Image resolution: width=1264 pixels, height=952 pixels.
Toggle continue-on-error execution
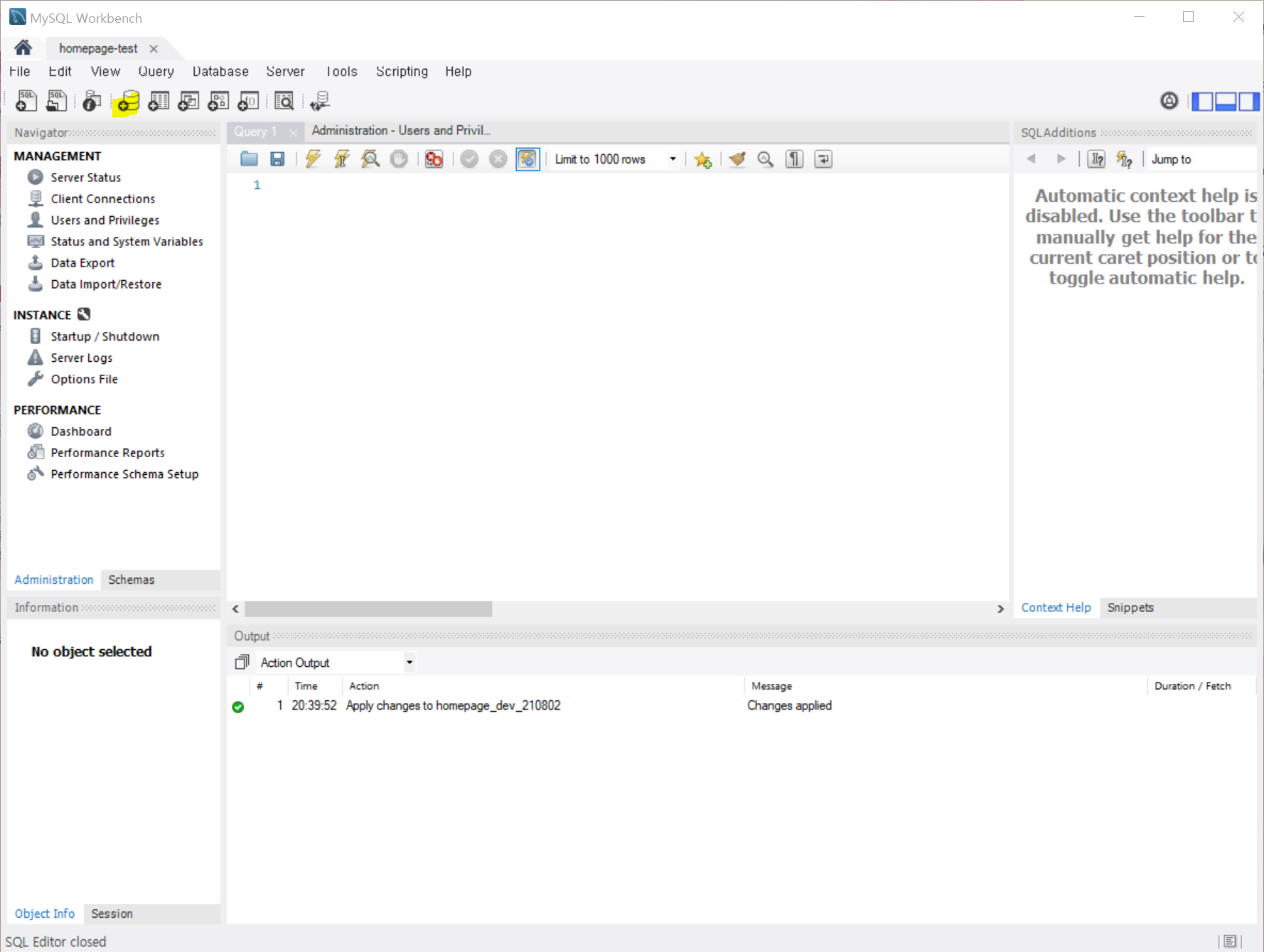tap(434, 159)
